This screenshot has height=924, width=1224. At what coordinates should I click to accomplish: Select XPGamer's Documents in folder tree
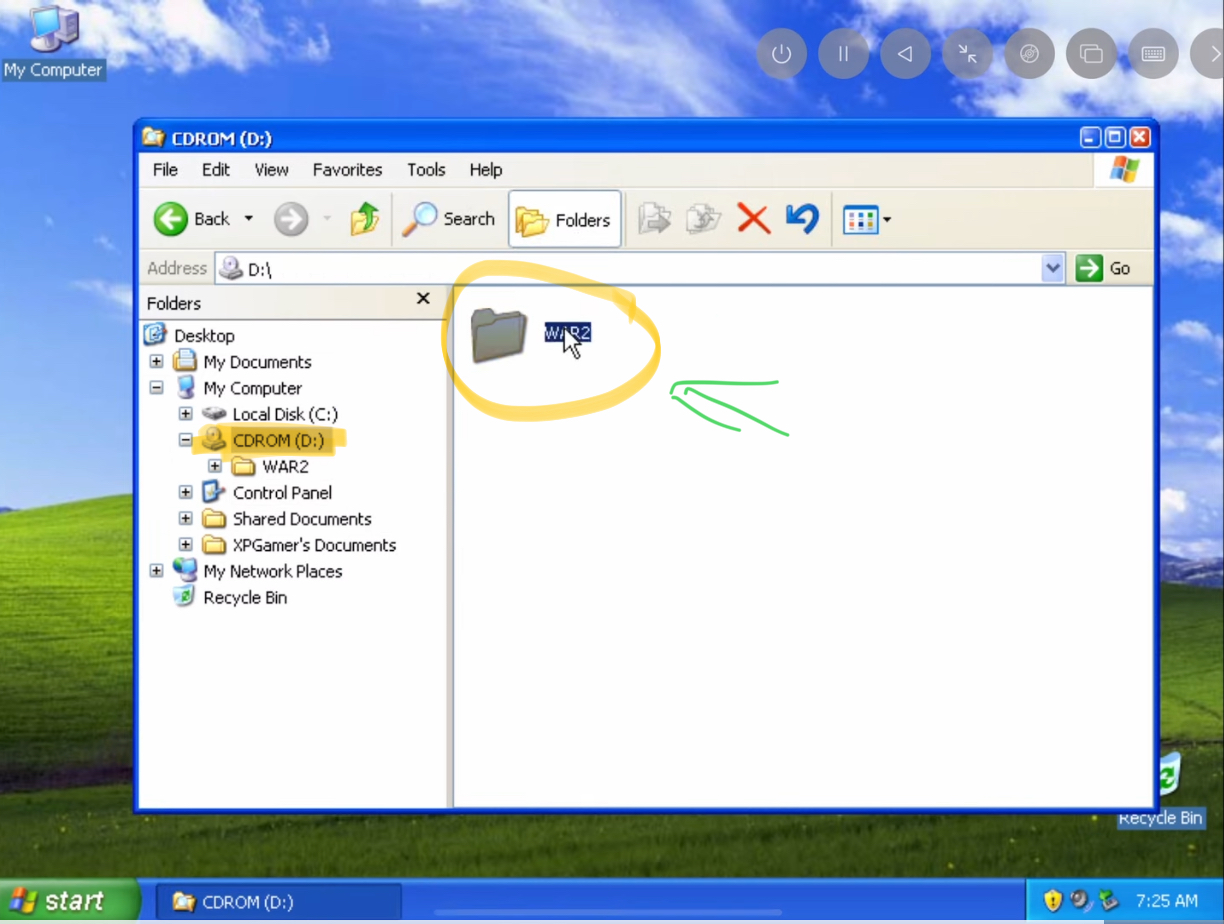(x=314, y=545)
